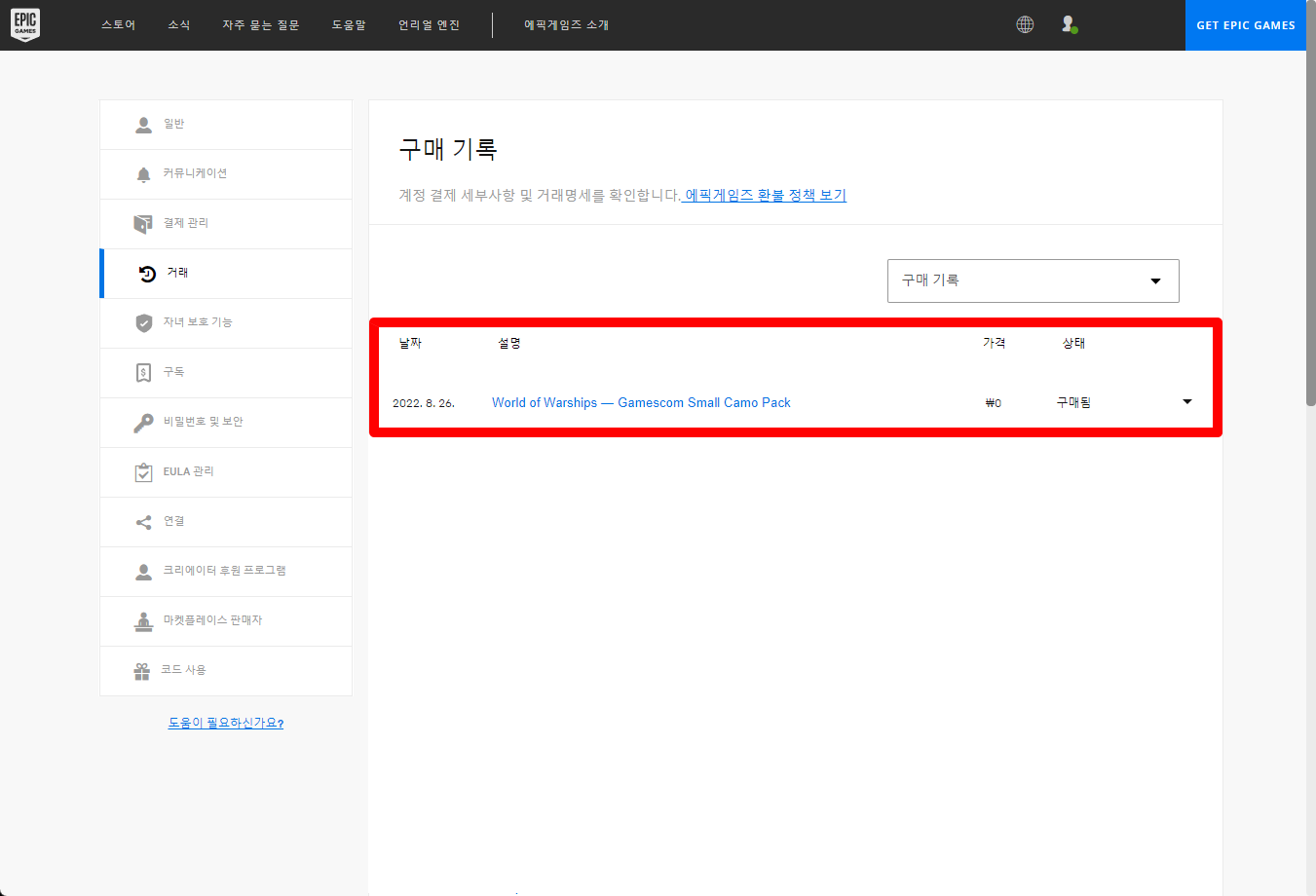The image size is (1316, 896).
Task: Click the 도움이 필요하신가요? help link
Action: click(x=226, y=723)
